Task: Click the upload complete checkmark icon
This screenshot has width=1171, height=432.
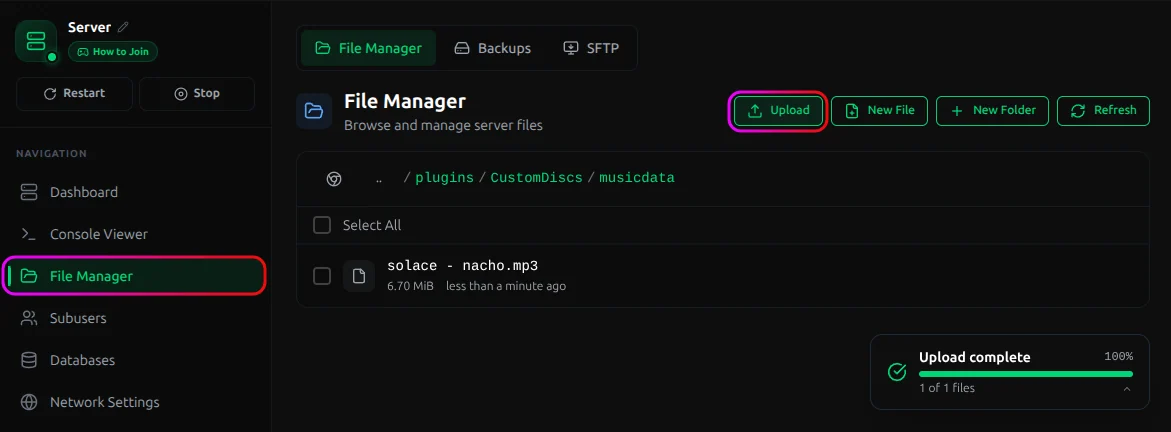Action: (897, 371)
